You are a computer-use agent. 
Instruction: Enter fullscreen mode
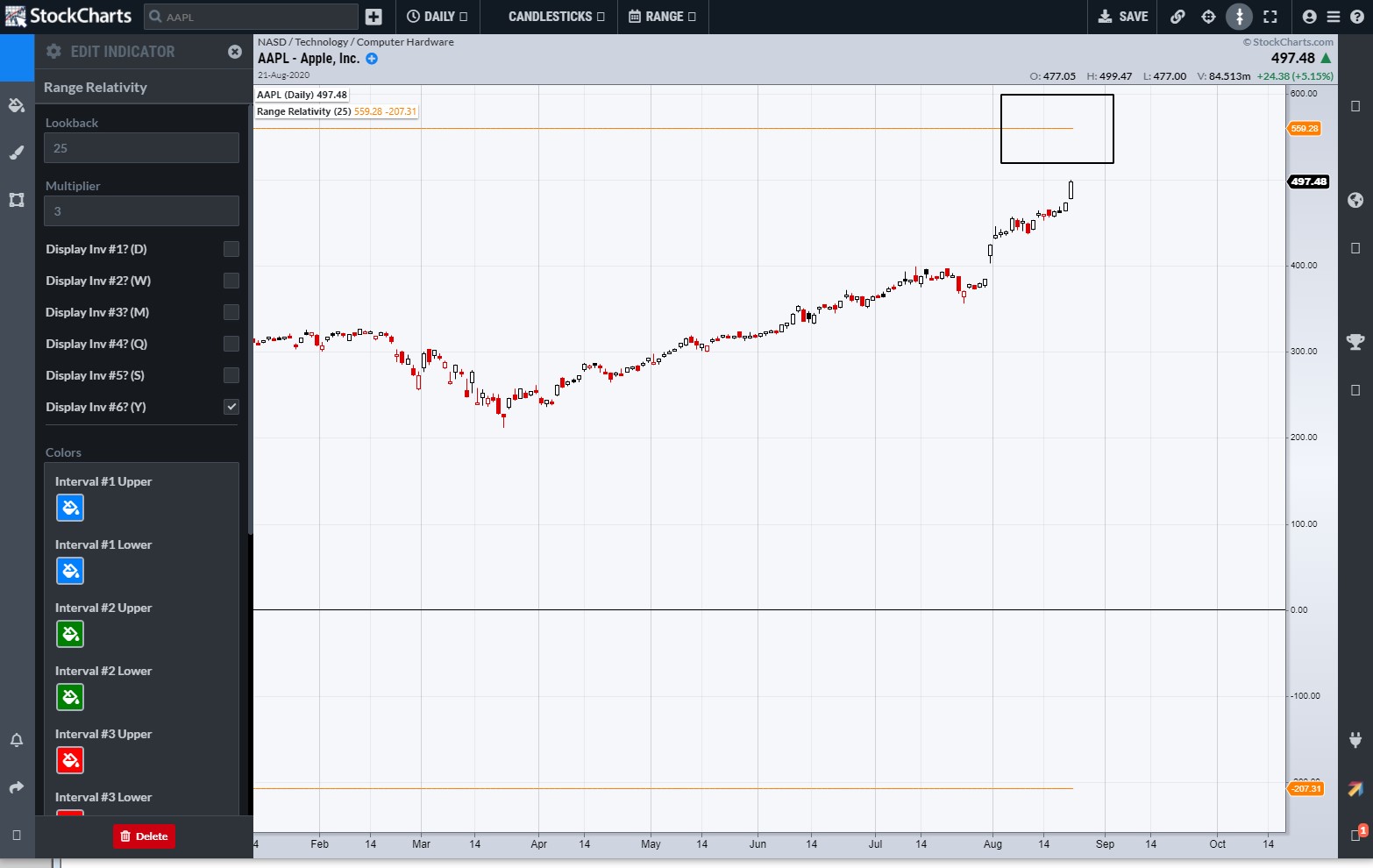point(1270,17)
